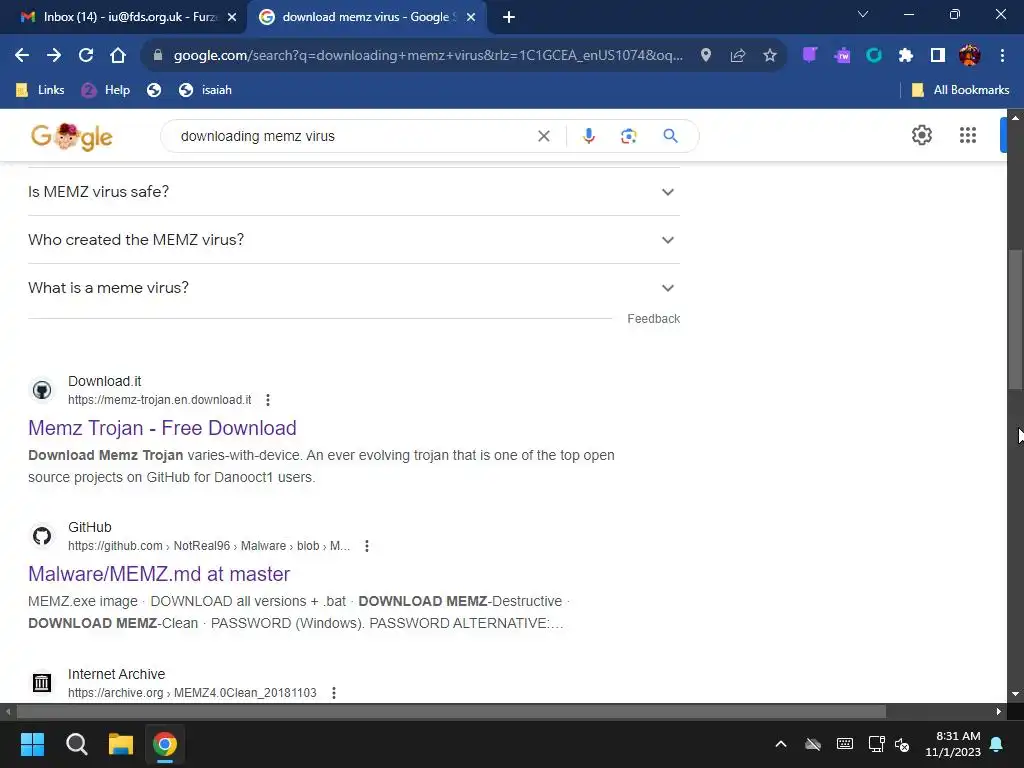Viewport: 1024px width, 768px height.
Task: Go forward using the browser forward arrow
Action: (x=54, y=56)
